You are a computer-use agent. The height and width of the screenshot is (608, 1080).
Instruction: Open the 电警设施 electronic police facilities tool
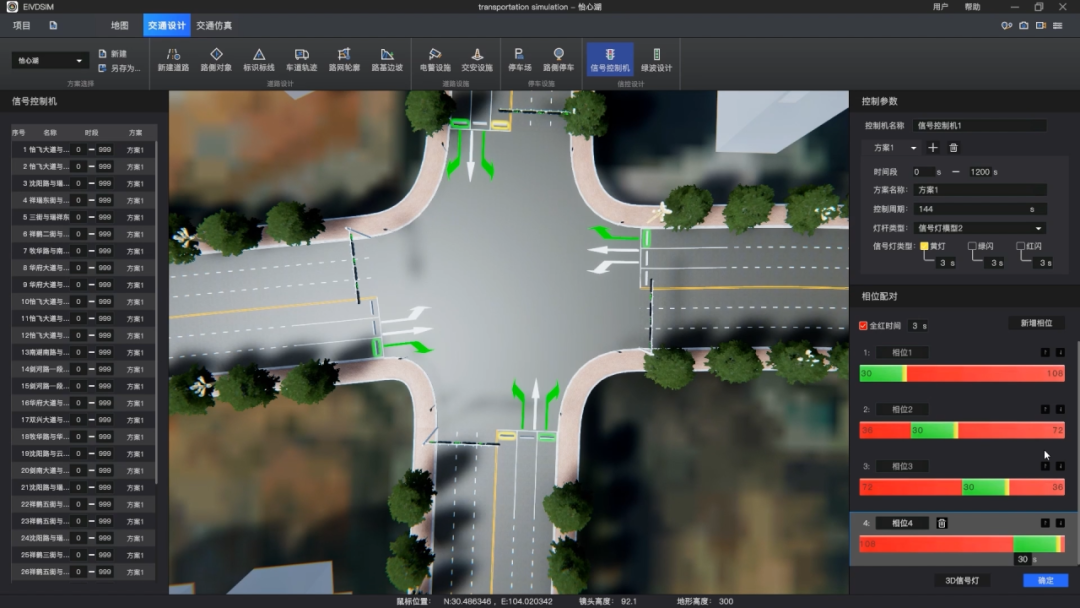435,60
